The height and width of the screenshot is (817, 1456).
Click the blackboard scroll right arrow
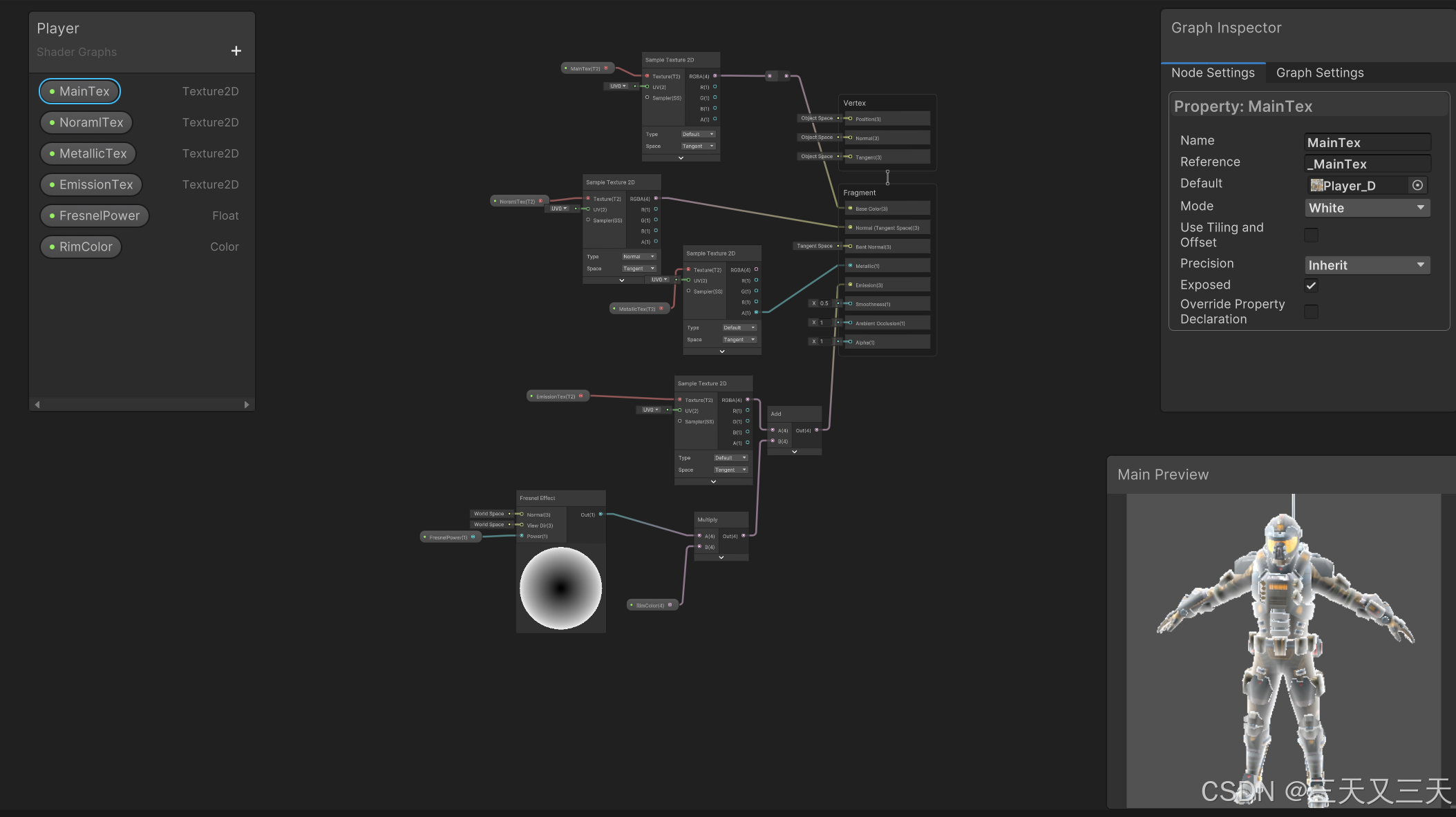pos(247,405)
